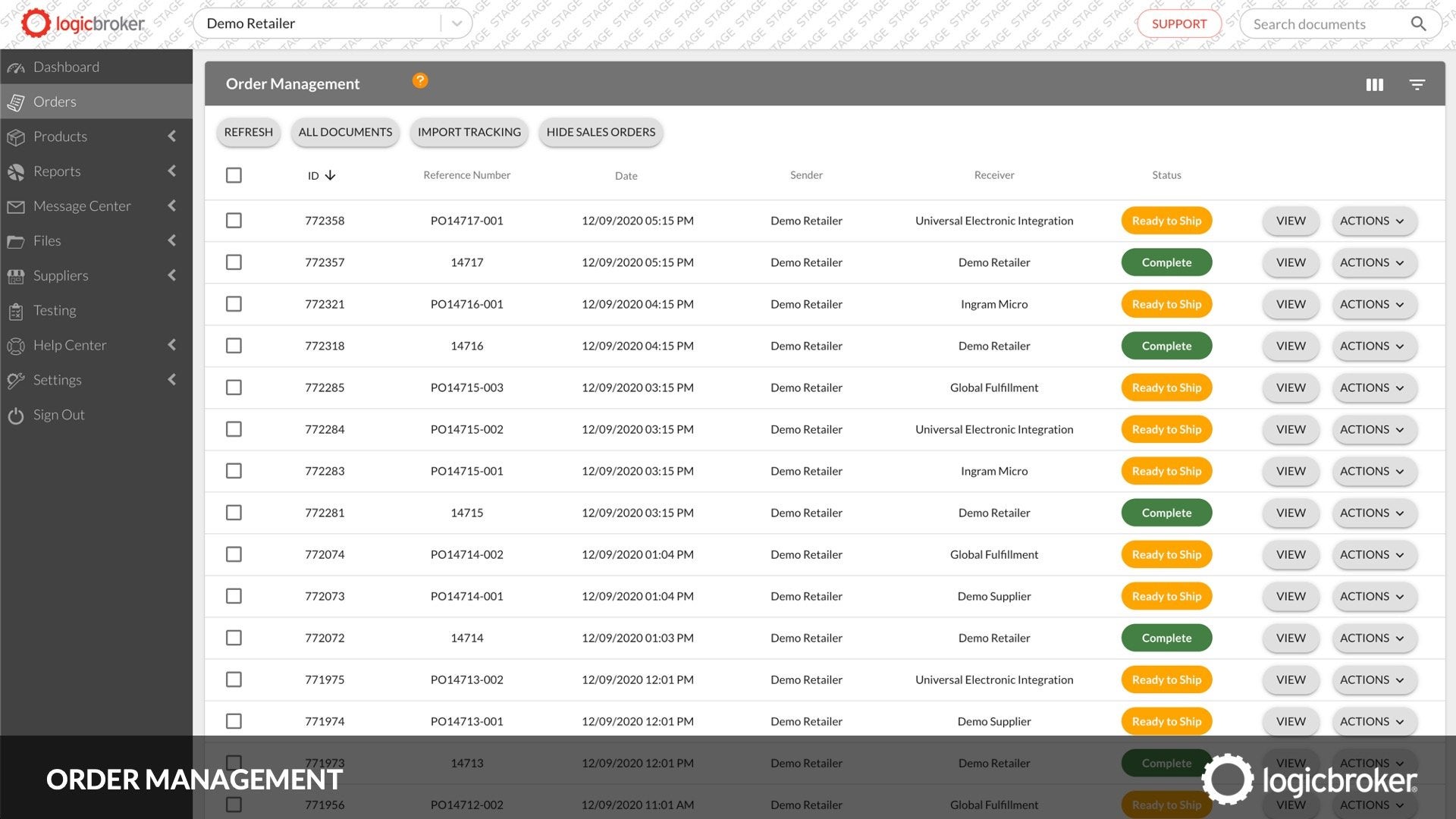The width and height of the screenshot is (1456, 819).
Task: Click Ready to Ship badge for 772284
Action: click(1166, 429)
